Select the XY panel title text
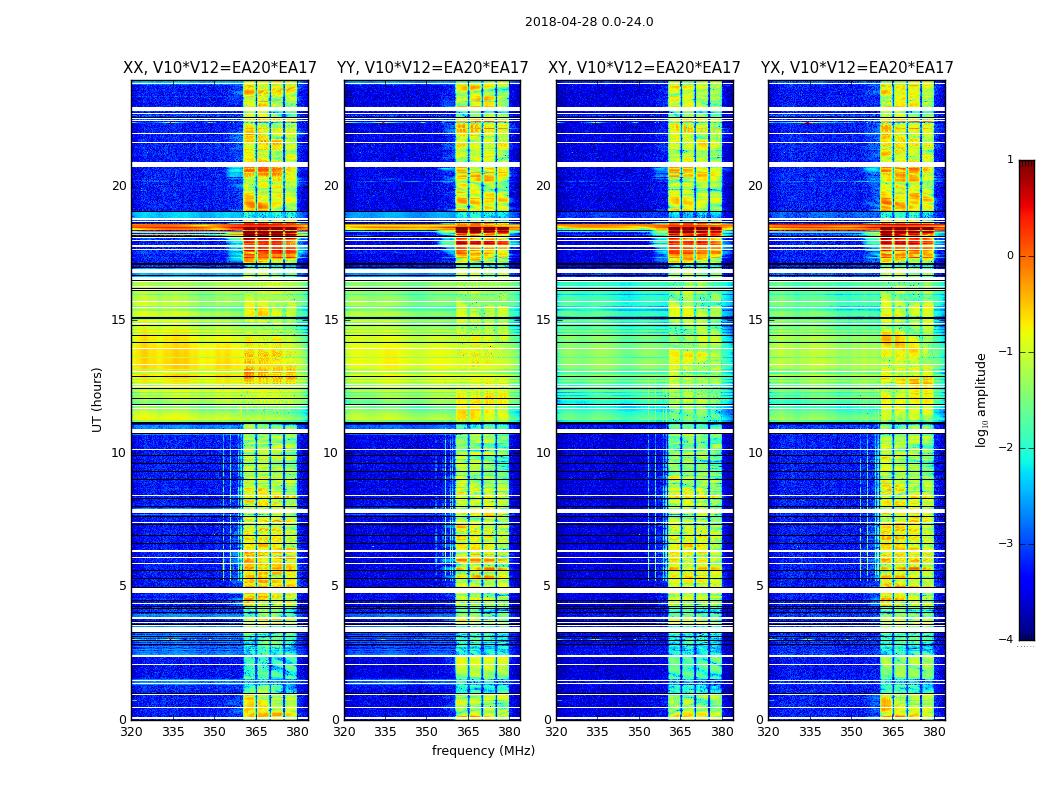This screenshot has width=1050, height=800. [x=644, y=68]
